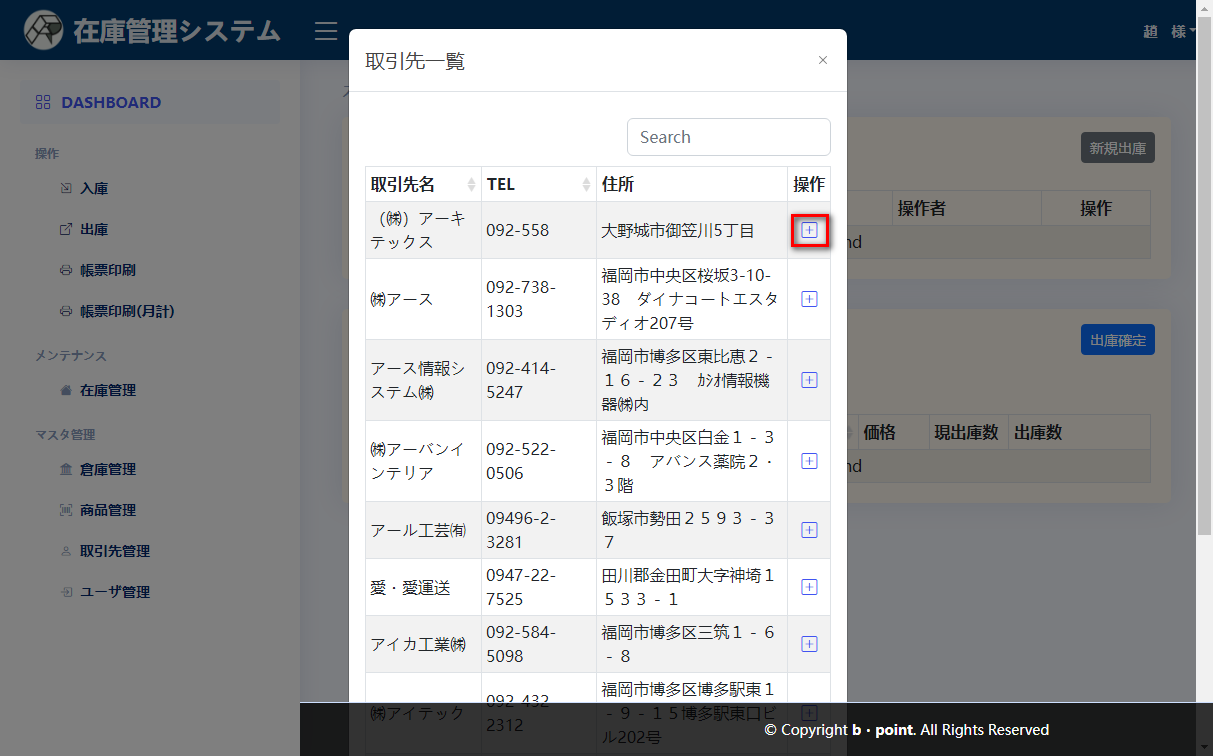
Task: Navigate to 取引先管理 in sidebar
Action: [114, 551]
